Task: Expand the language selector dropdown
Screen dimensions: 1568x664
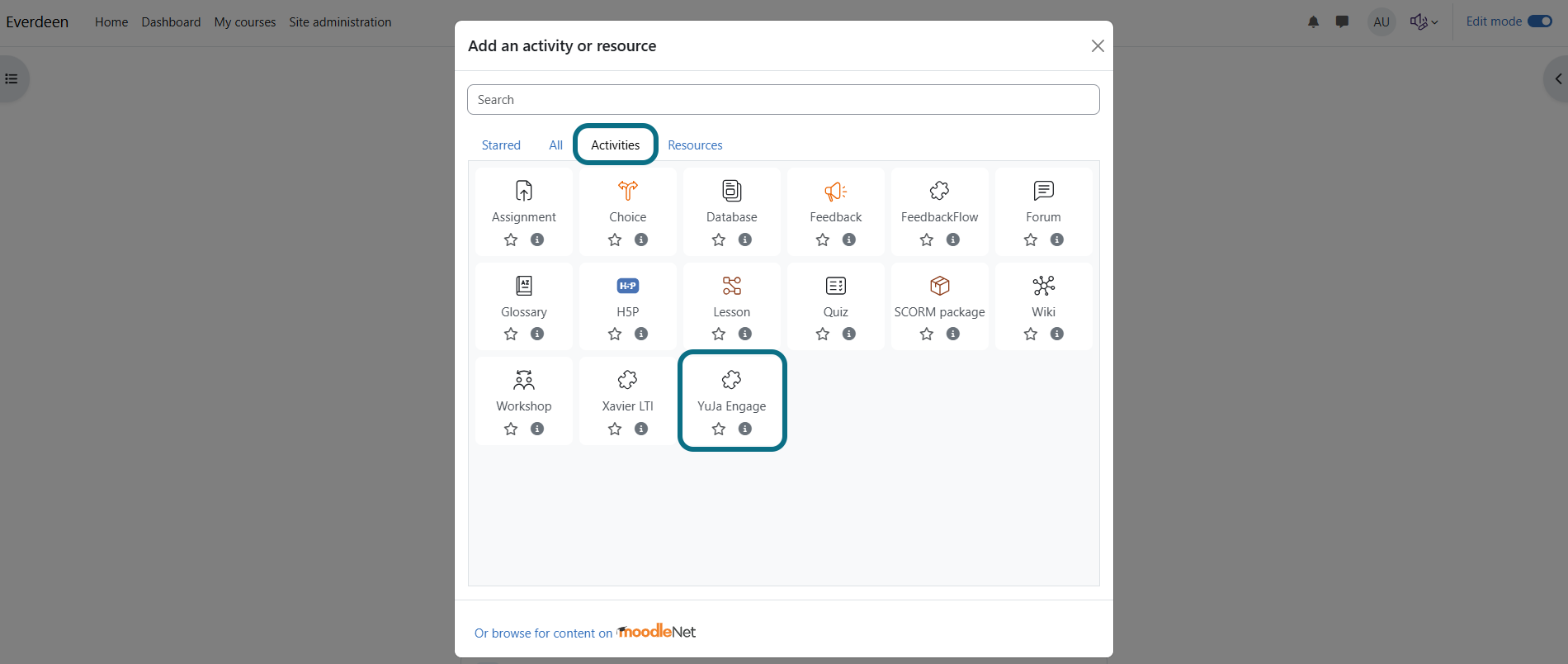Action: pos(1424,22)
